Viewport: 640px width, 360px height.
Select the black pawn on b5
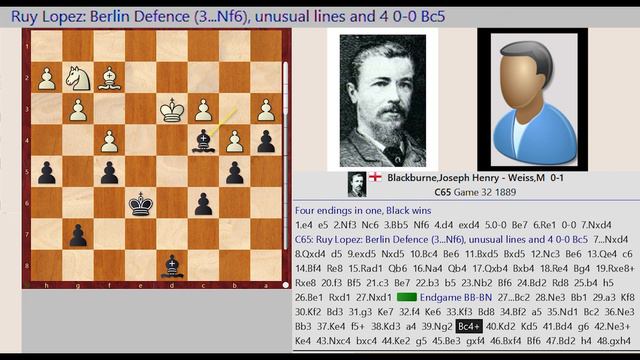pyautogui.click(x=235, y=172)
